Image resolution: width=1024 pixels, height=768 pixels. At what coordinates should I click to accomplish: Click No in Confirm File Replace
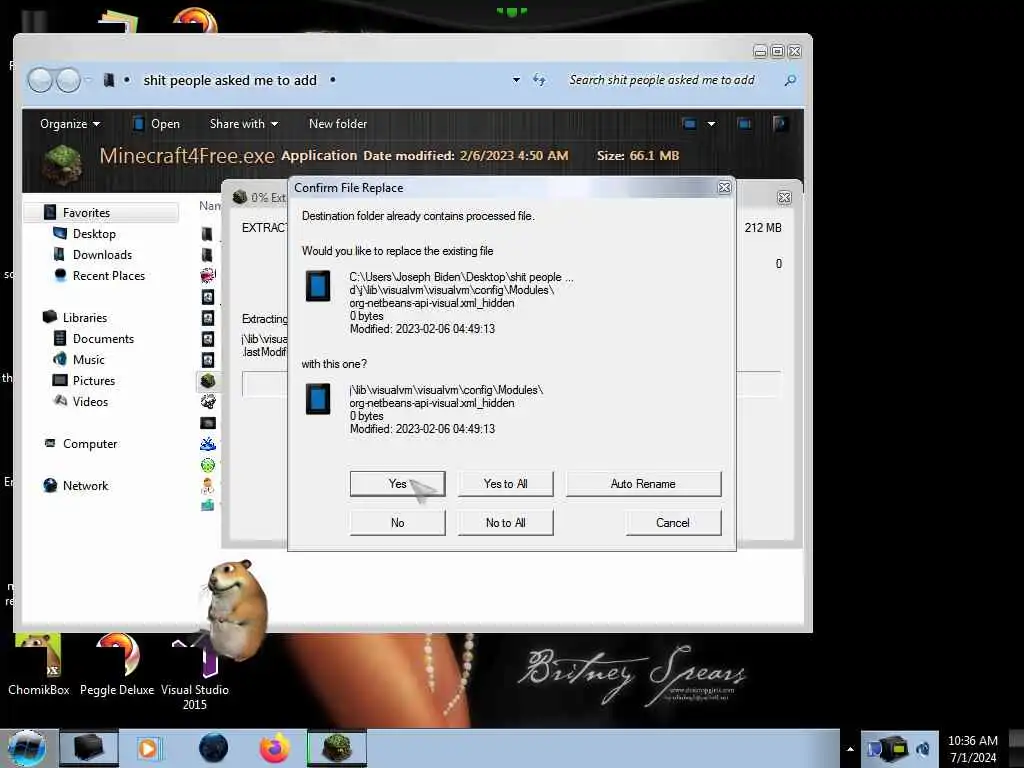pyautogui.click(x=397, y=522)
